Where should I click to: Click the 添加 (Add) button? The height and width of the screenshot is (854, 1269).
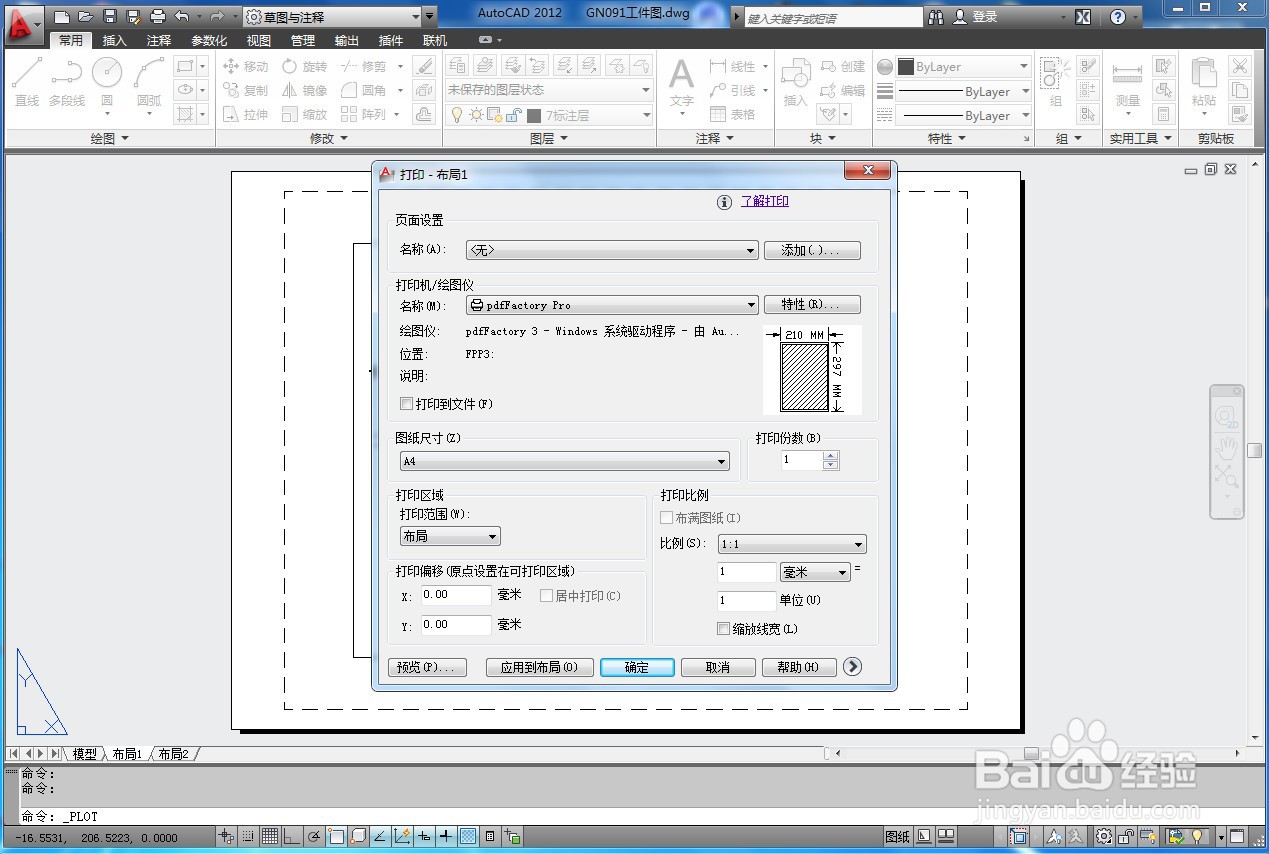[812, 250]
